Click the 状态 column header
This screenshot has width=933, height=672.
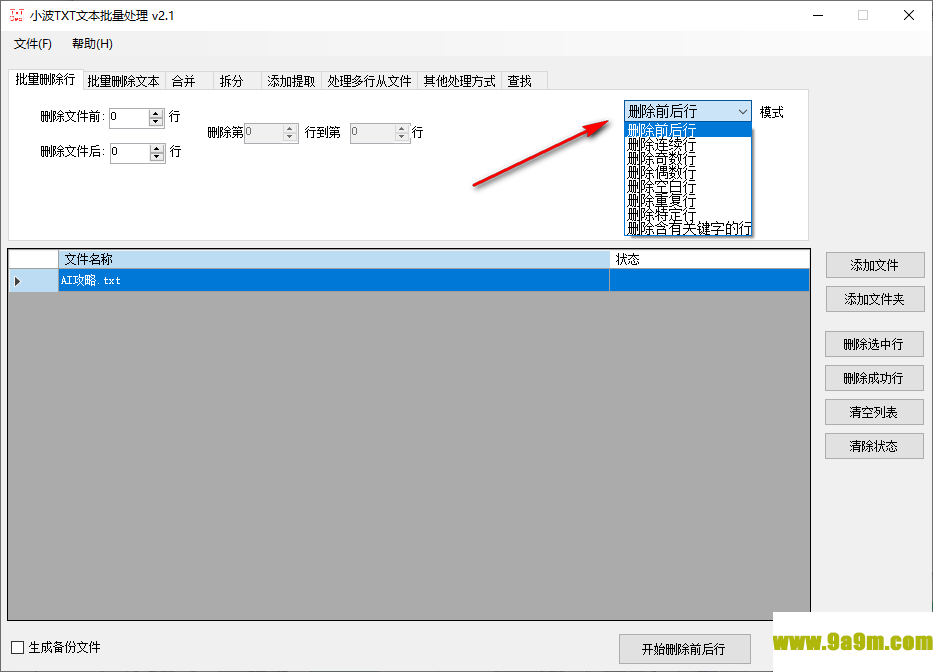pos(709,259)
